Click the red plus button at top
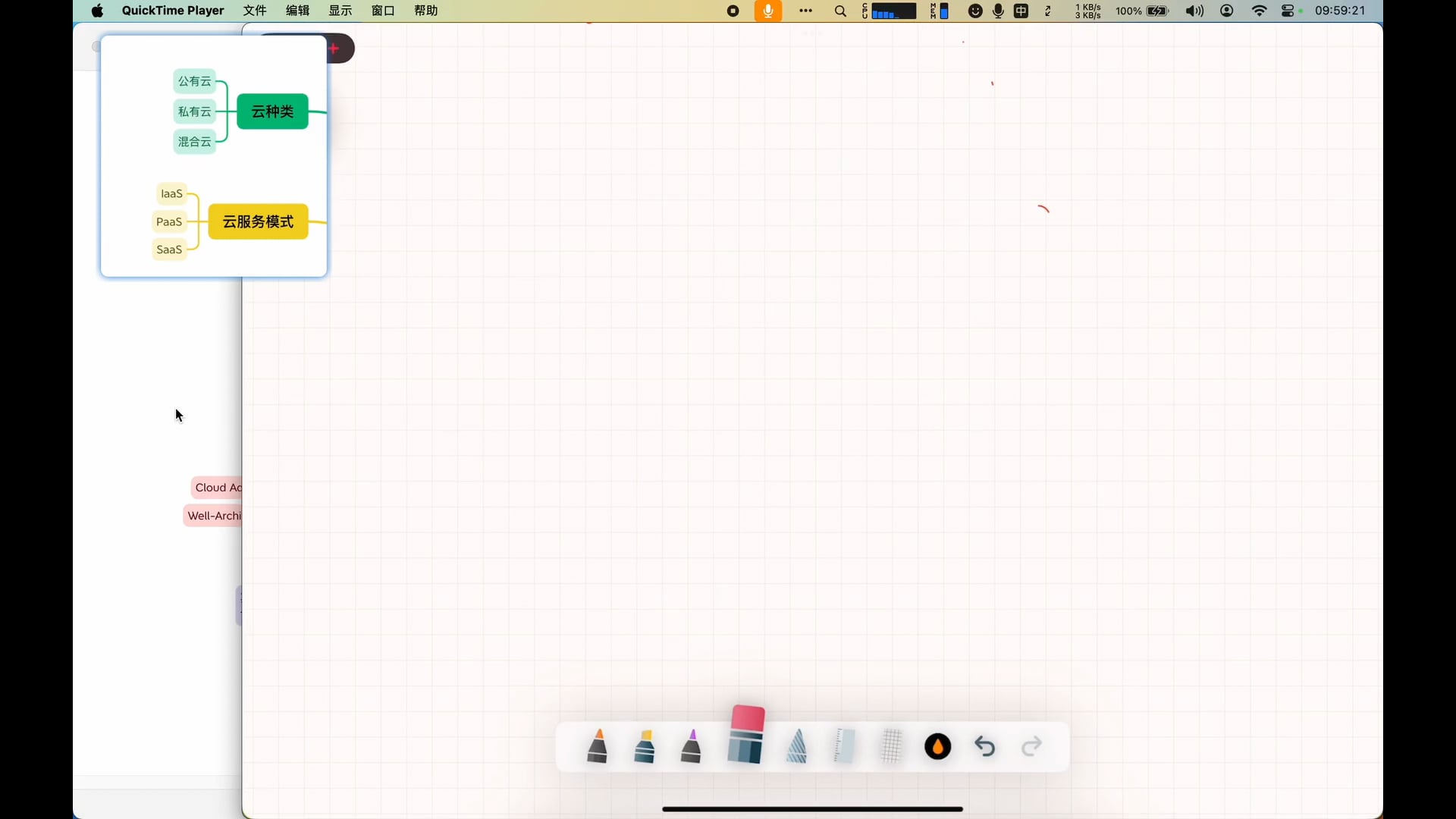This screenshot has height=819, width=1456. (x=334, y=49)
